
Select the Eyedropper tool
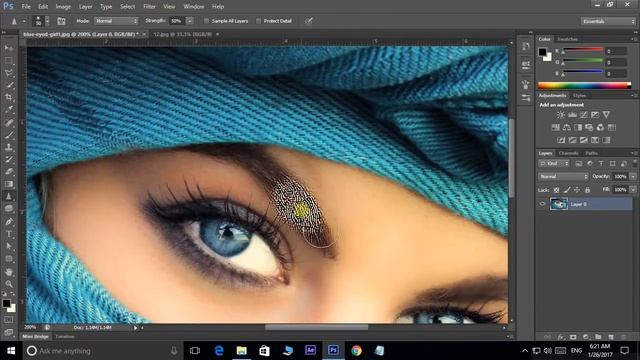(x=9, y=109)
